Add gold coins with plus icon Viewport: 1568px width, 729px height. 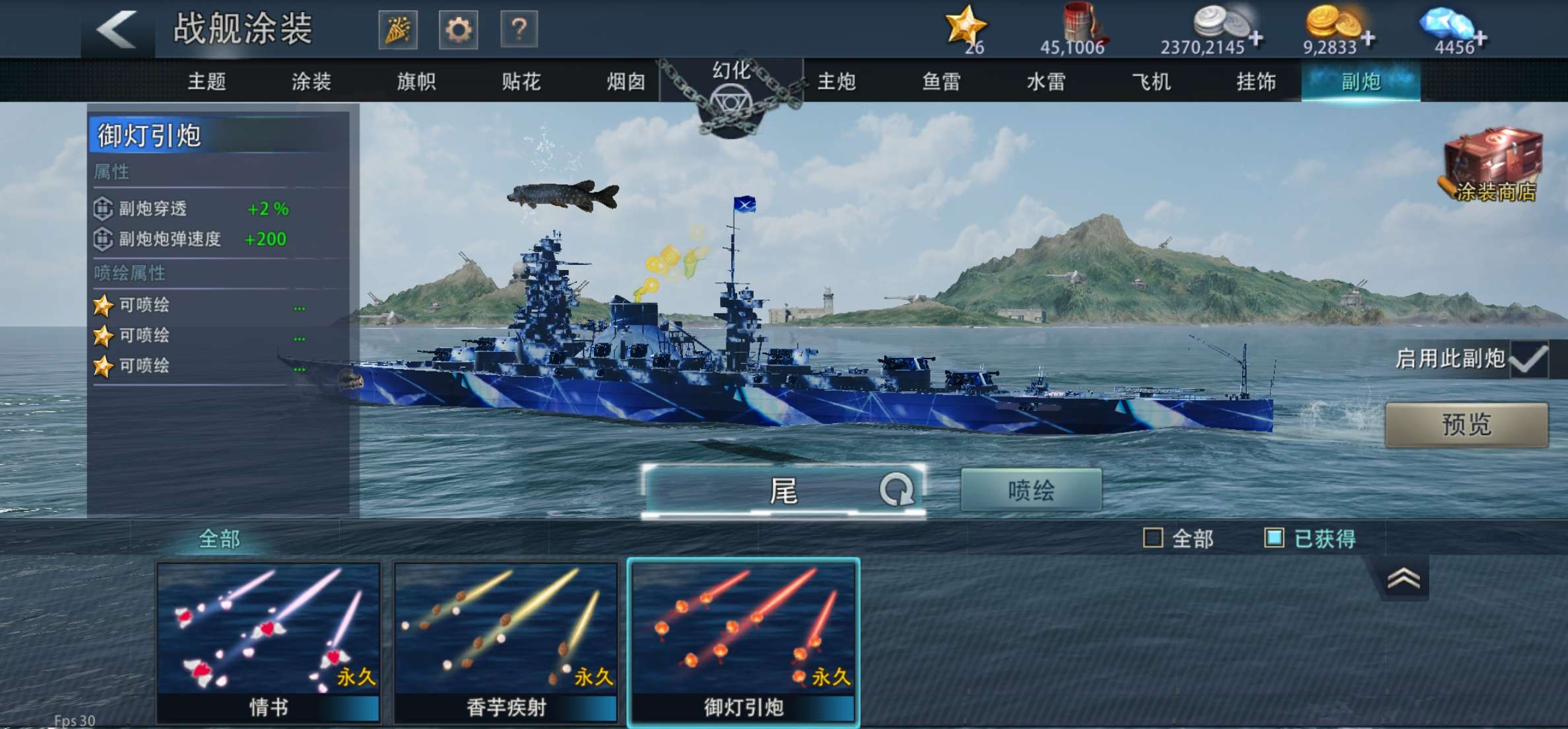point(1368,39)
